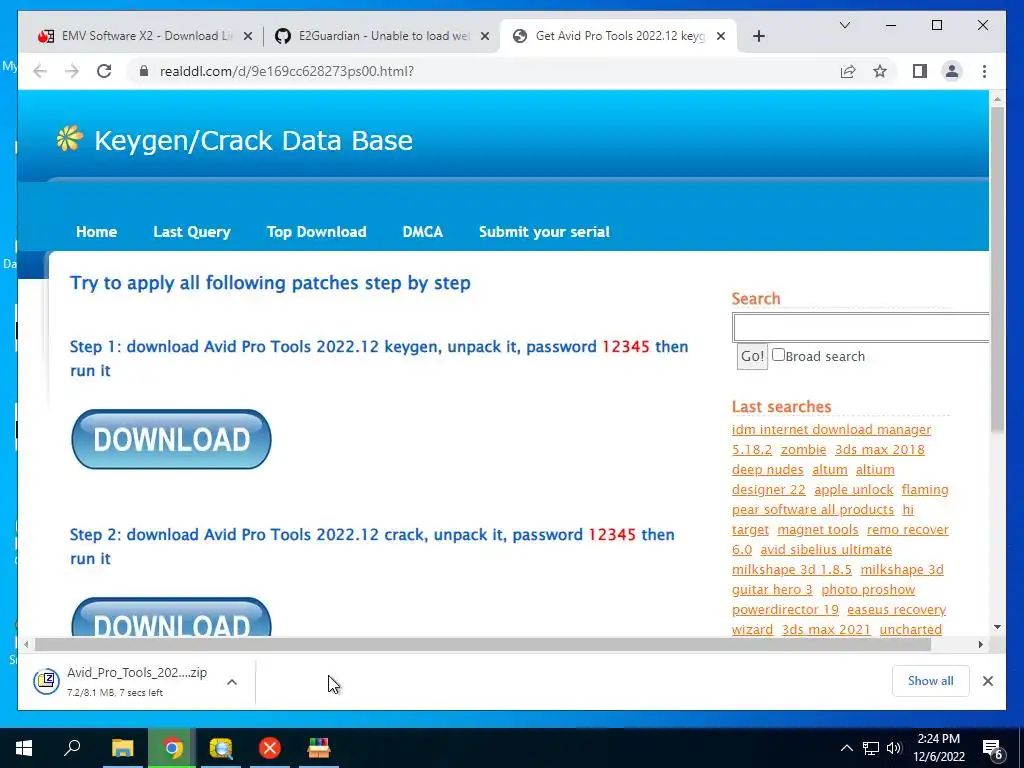Enable the Broad search checkbox
The image size is (1024, 768).
pyautogui.click(x=778, y=355)
